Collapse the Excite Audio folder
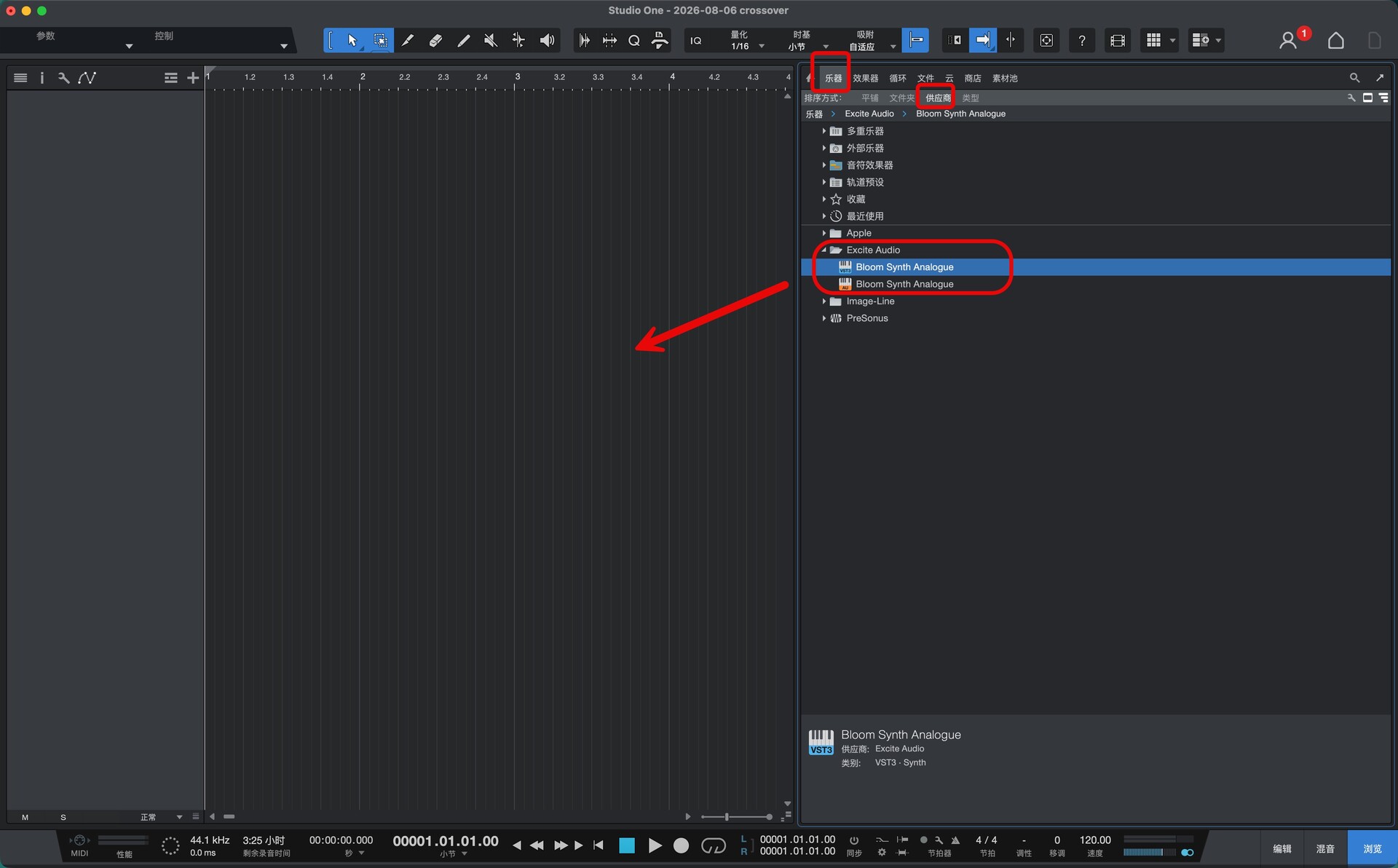Screen dimensions: 1398x868 coord(824,250)
